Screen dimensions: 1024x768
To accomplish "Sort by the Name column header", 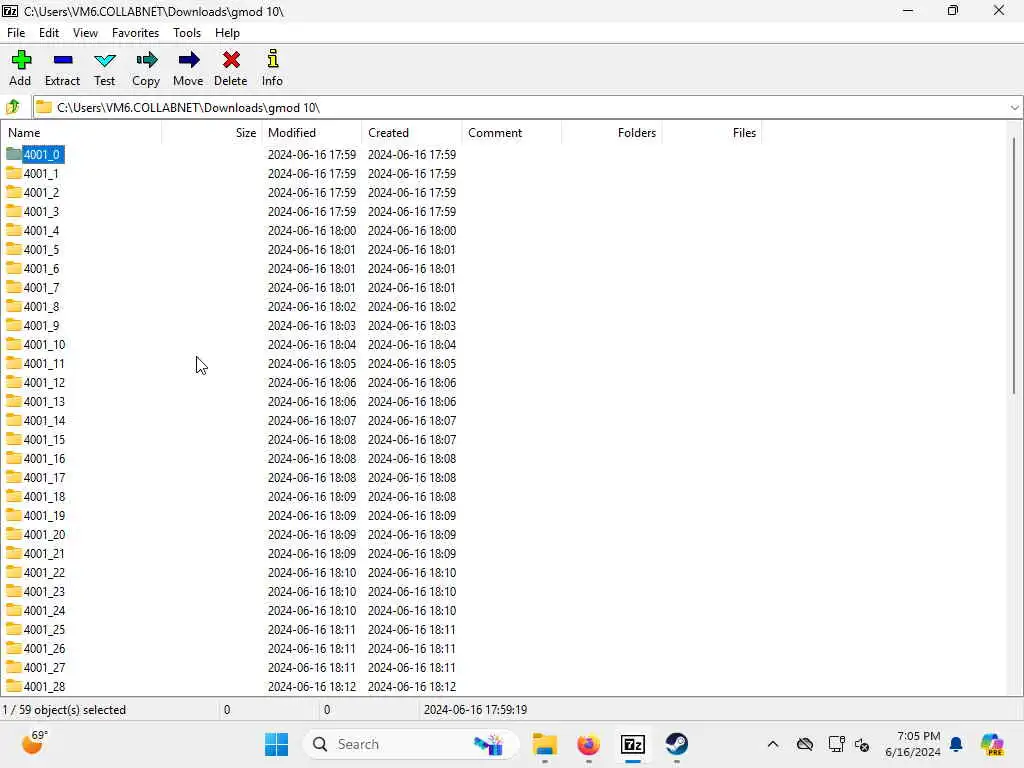I will (x=81, y=133).
